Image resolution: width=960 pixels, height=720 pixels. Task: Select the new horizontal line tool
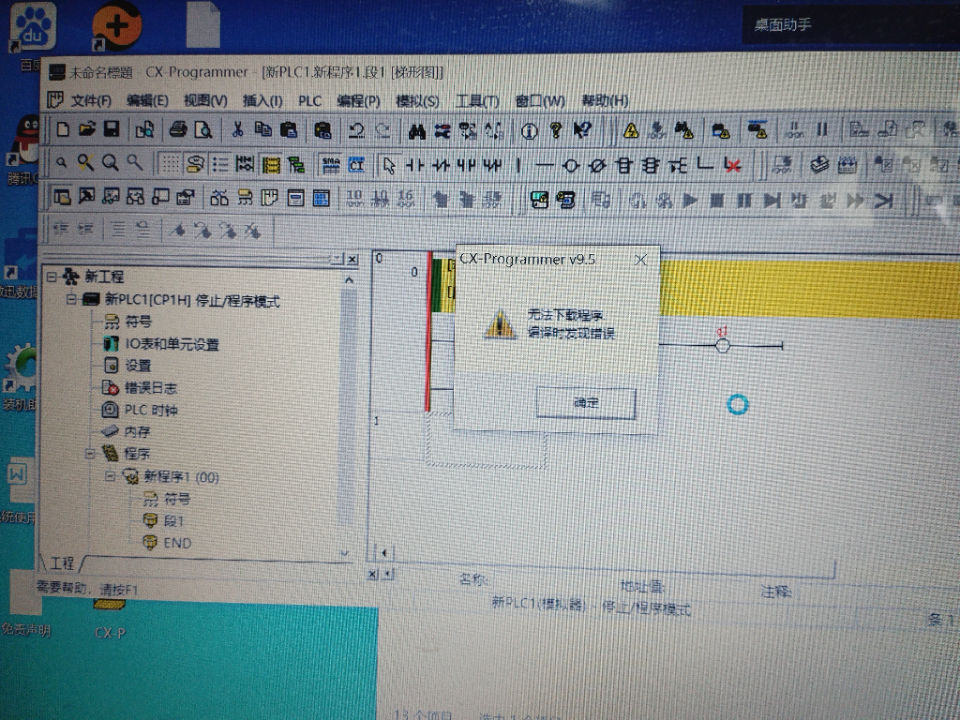click(544, 165)
